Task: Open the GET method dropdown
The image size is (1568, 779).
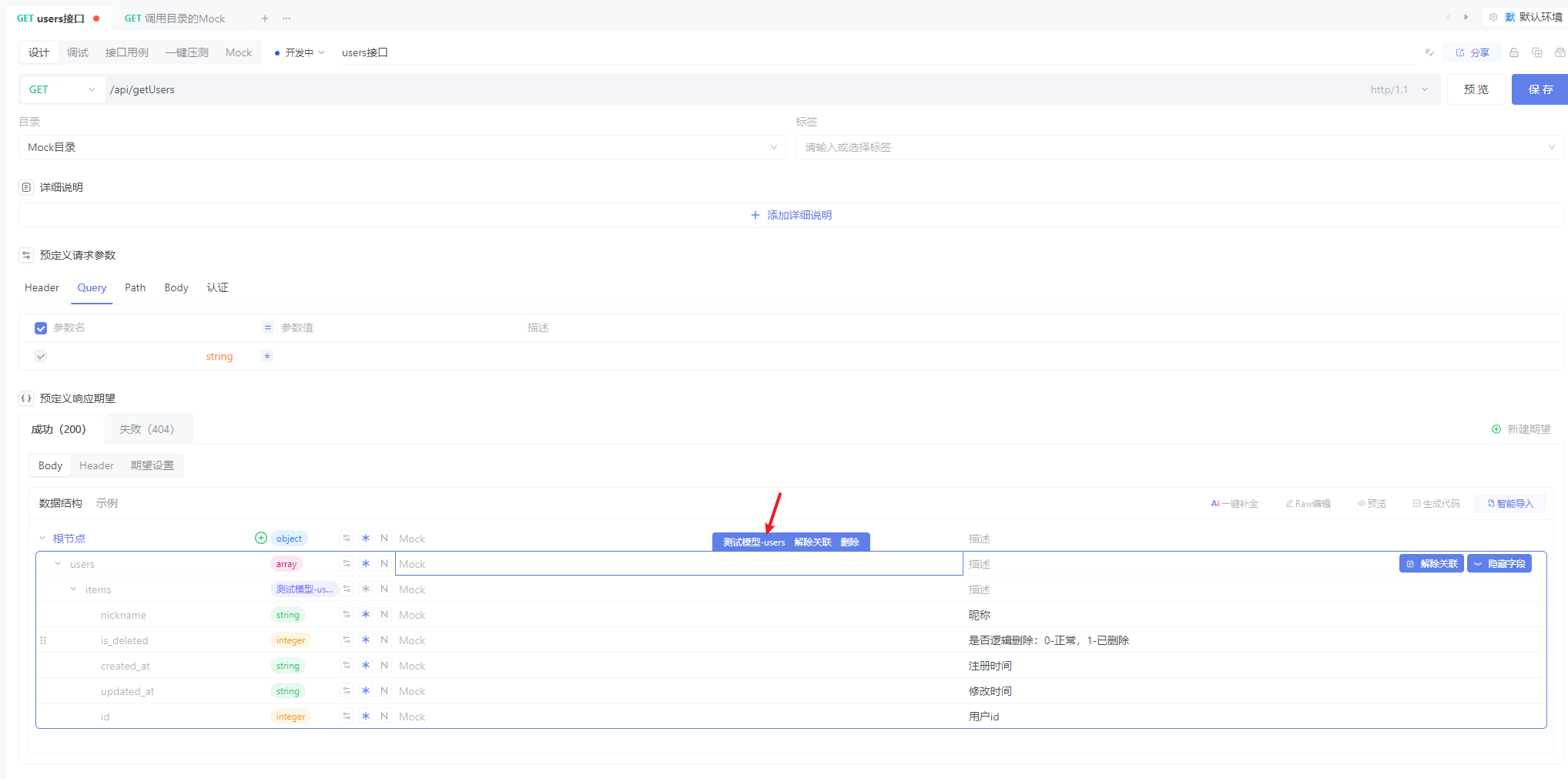Action: [x=62, y=89]
